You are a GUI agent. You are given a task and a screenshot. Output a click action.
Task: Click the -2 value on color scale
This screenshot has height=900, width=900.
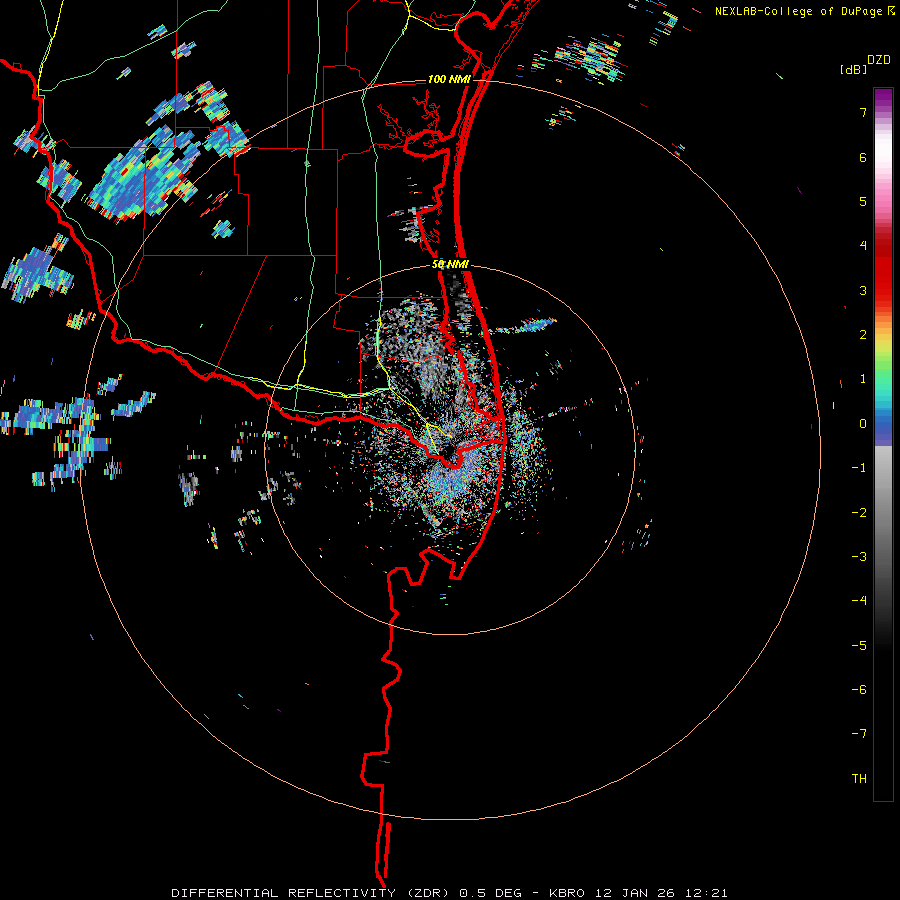point(859,513)
